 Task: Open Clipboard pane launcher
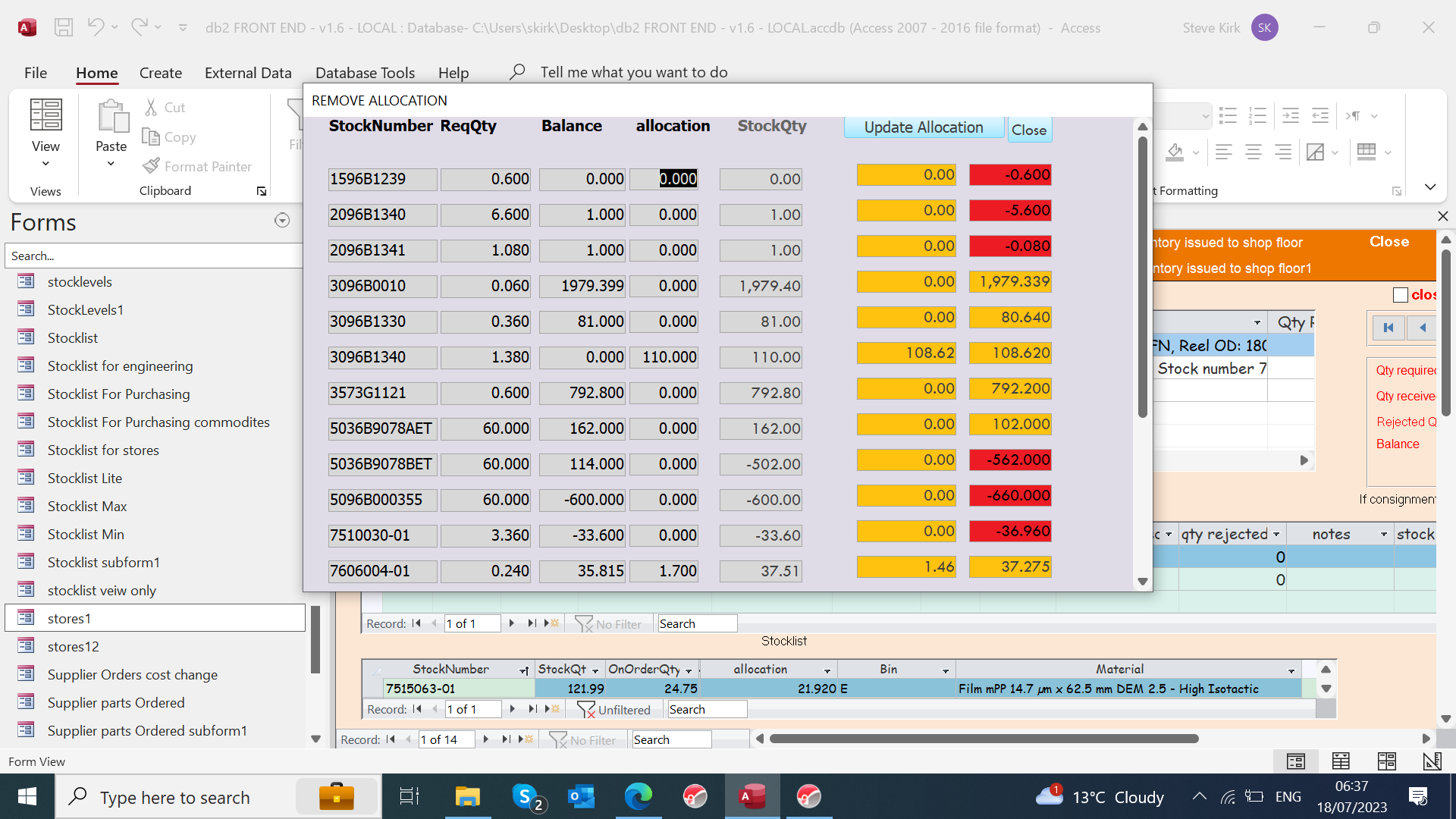tap(262, 191)
